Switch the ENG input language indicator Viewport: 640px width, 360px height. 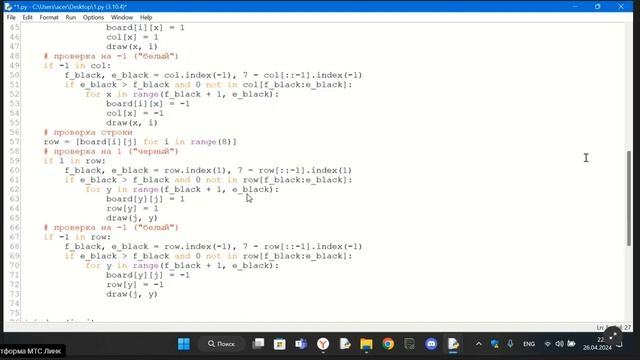[x=529, y=344]
